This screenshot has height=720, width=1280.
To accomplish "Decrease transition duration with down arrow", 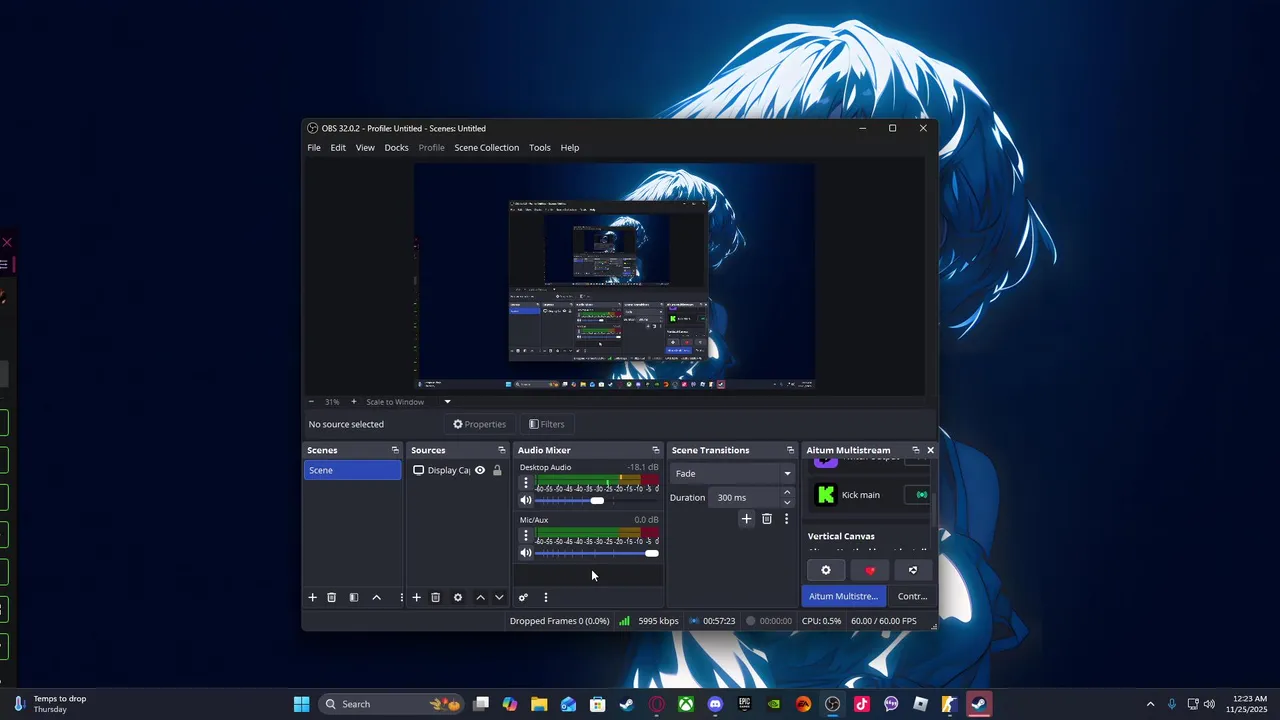I will 787,502.
